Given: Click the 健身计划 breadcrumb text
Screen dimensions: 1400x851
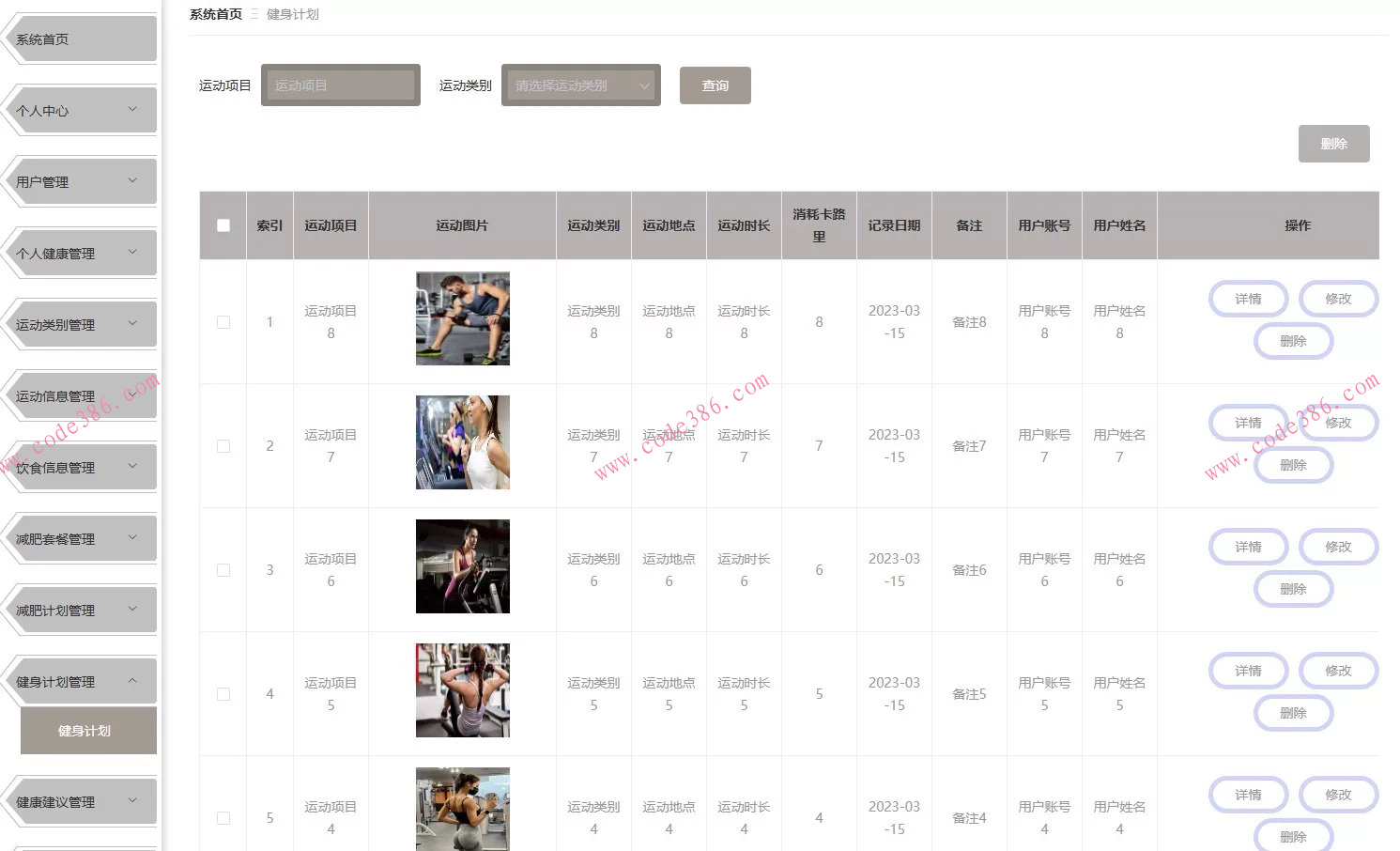Looking at the screenshot, I should pyautogui.click(x=293, y=14).
